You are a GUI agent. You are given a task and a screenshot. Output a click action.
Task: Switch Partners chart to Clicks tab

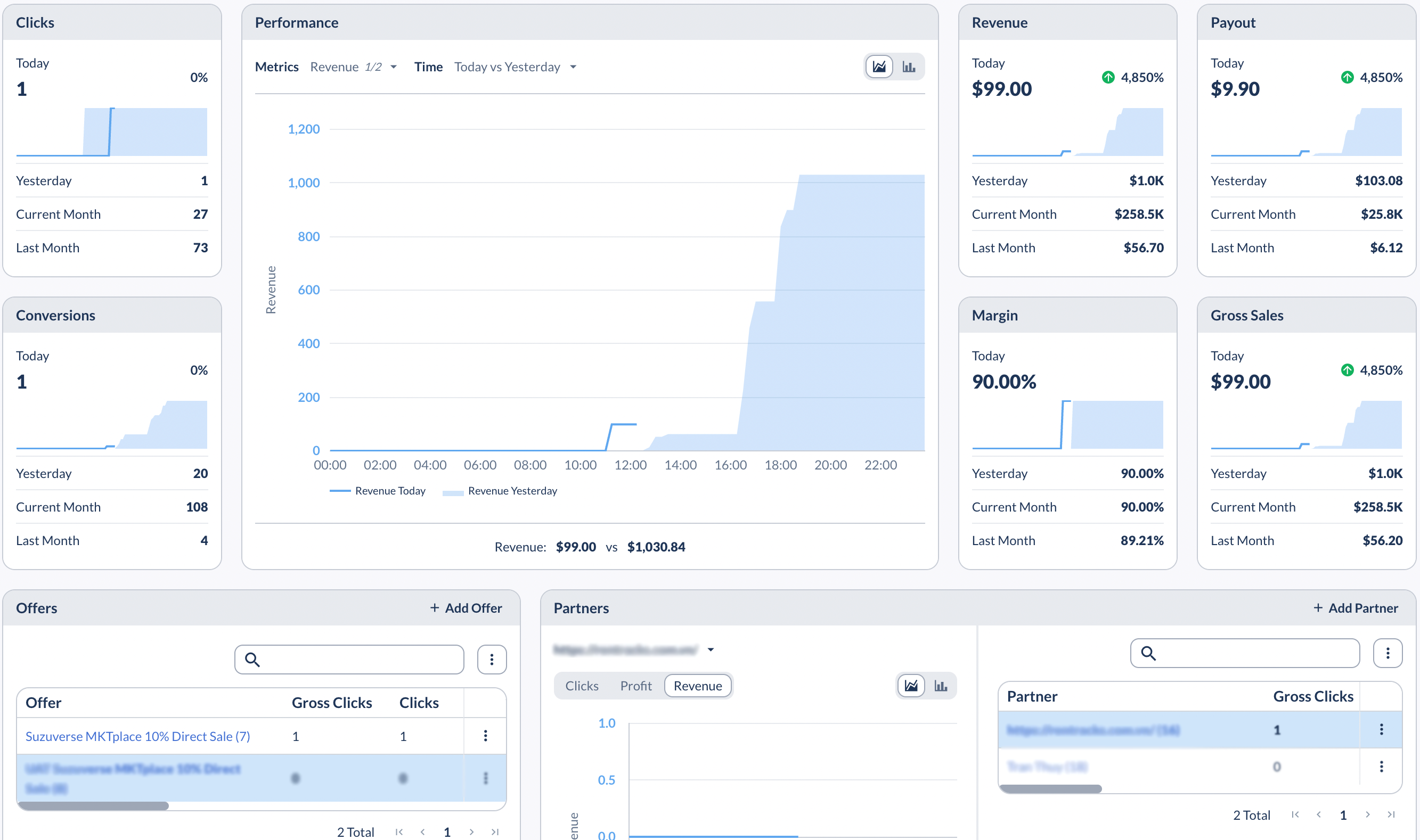point(582,686)
